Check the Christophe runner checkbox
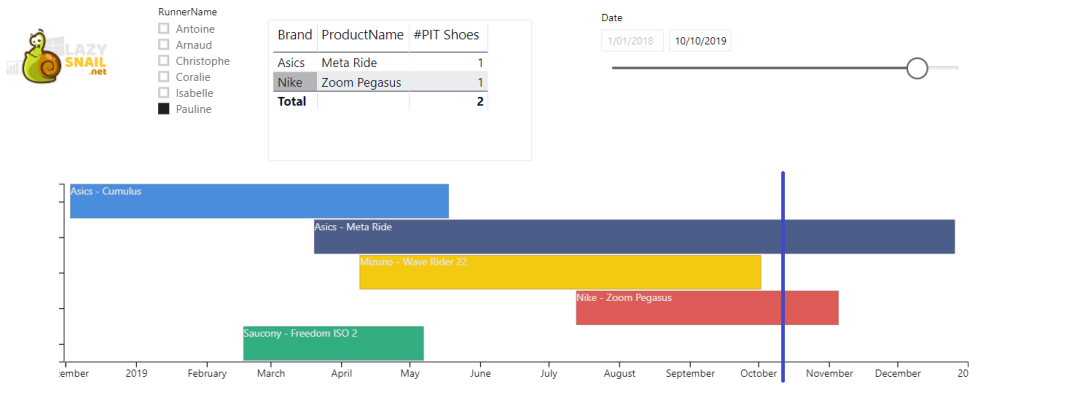 pos(164,61)
